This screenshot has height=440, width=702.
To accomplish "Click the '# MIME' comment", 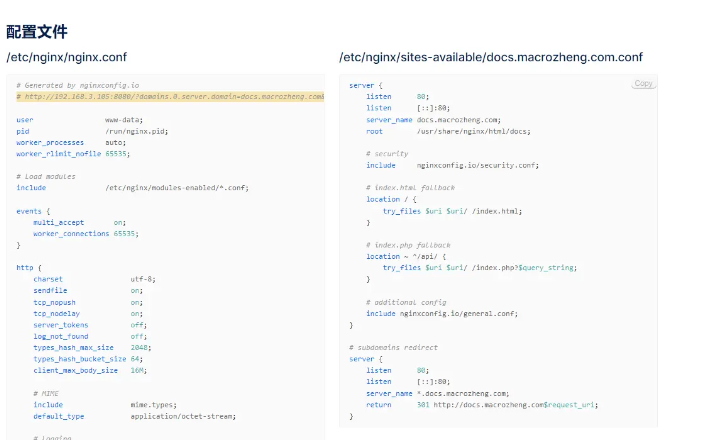I will click(46, 393).
